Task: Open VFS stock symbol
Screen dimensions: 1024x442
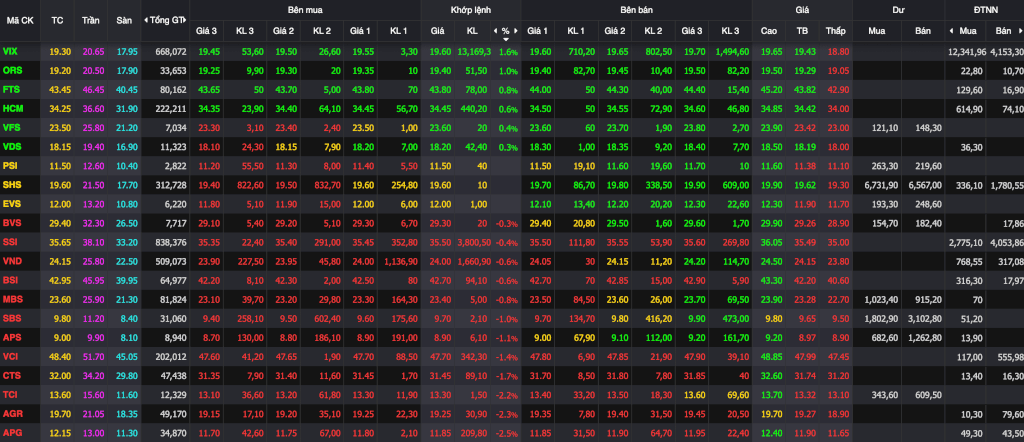Action: click(11, 127)
